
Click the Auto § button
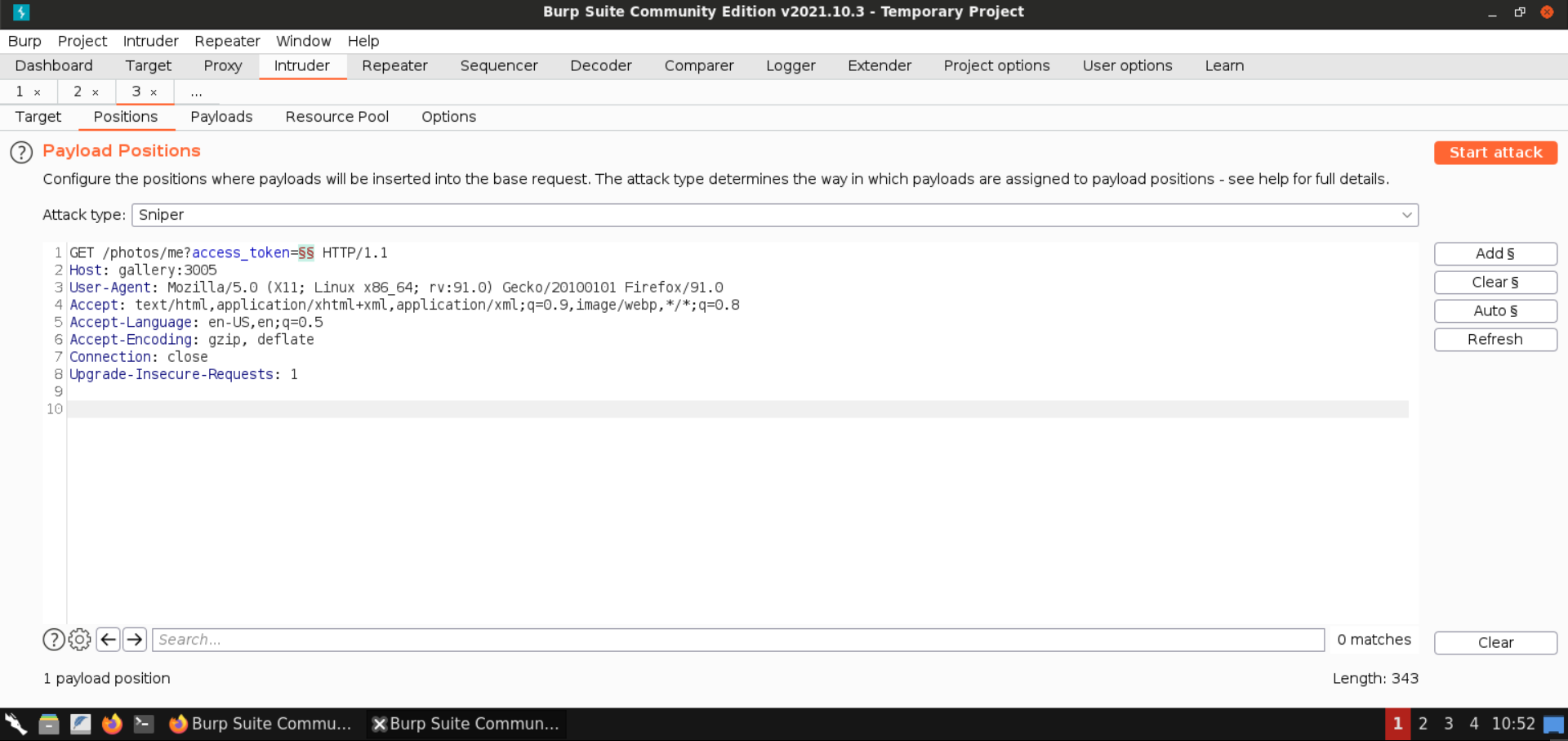[x=1494, y=311]
